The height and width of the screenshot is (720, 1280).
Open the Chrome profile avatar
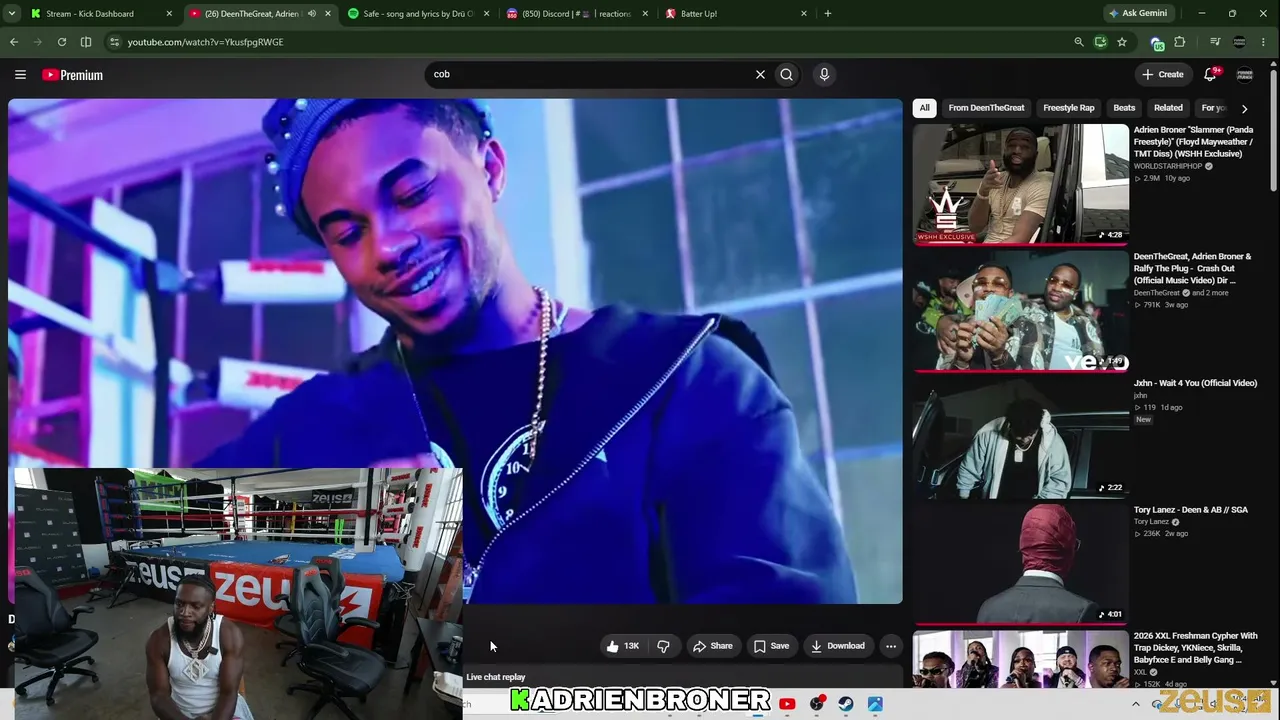1240,42
